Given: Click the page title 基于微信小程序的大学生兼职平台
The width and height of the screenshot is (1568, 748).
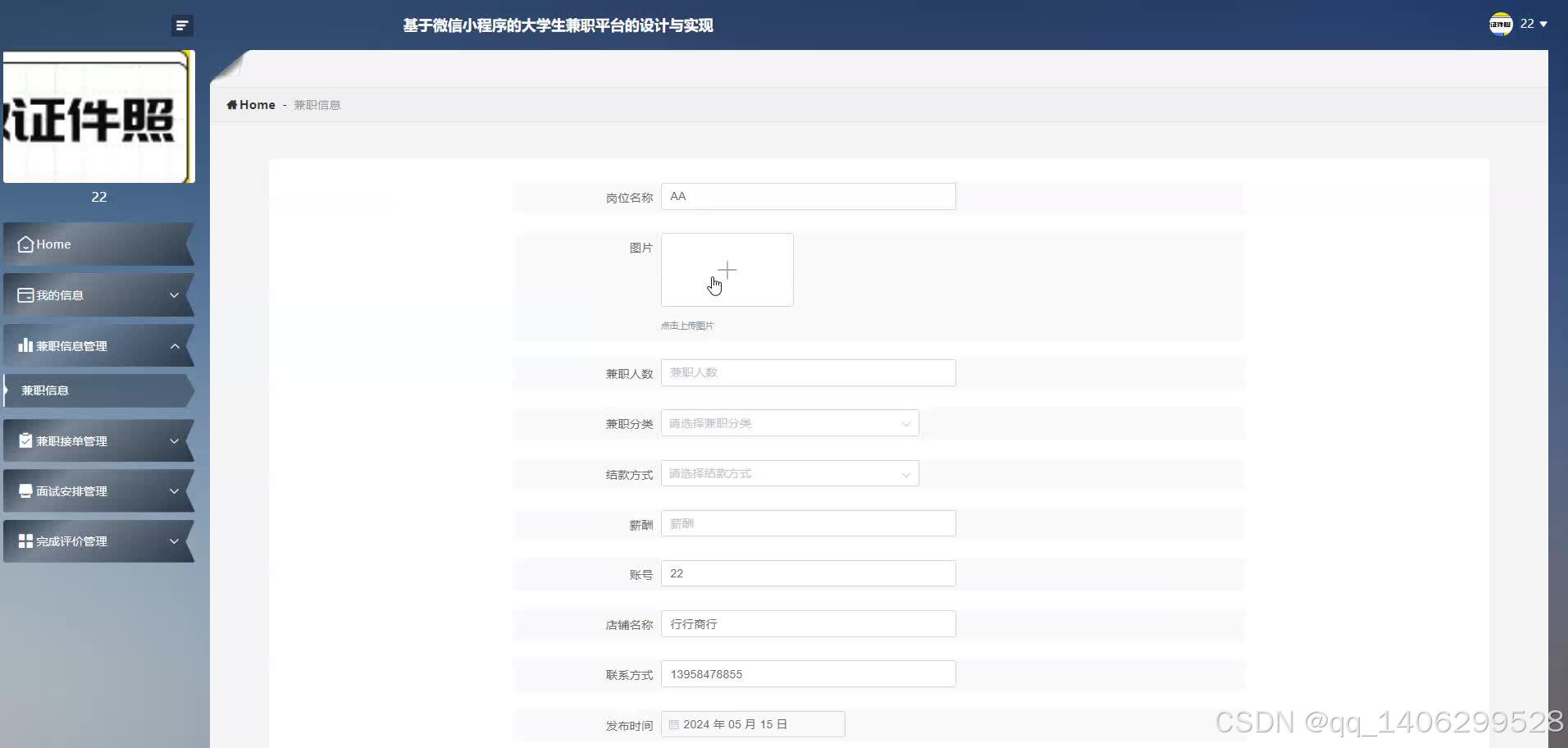Looking at the screenshot, I should 558,25.
